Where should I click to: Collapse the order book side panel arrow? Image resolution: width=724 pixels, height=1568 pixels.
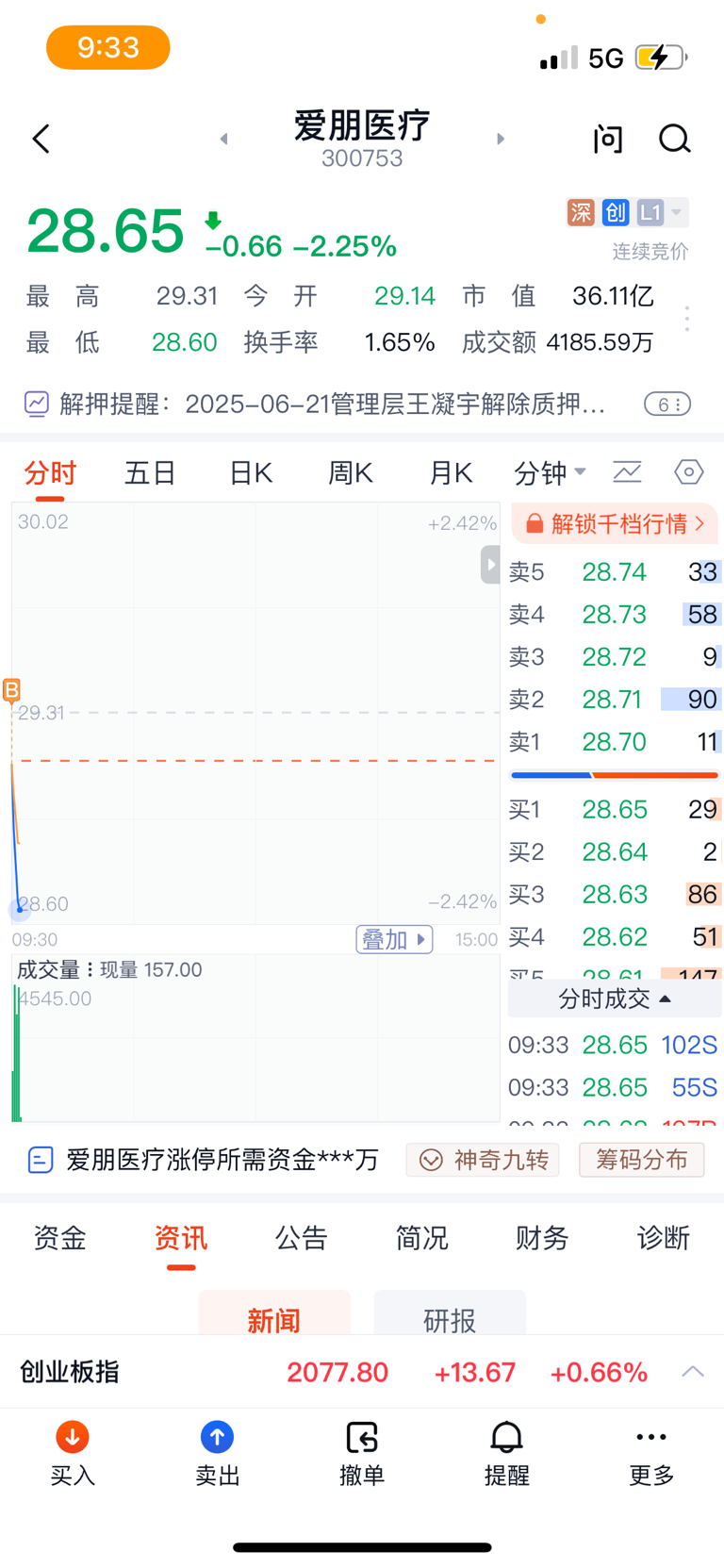[490, 565]
